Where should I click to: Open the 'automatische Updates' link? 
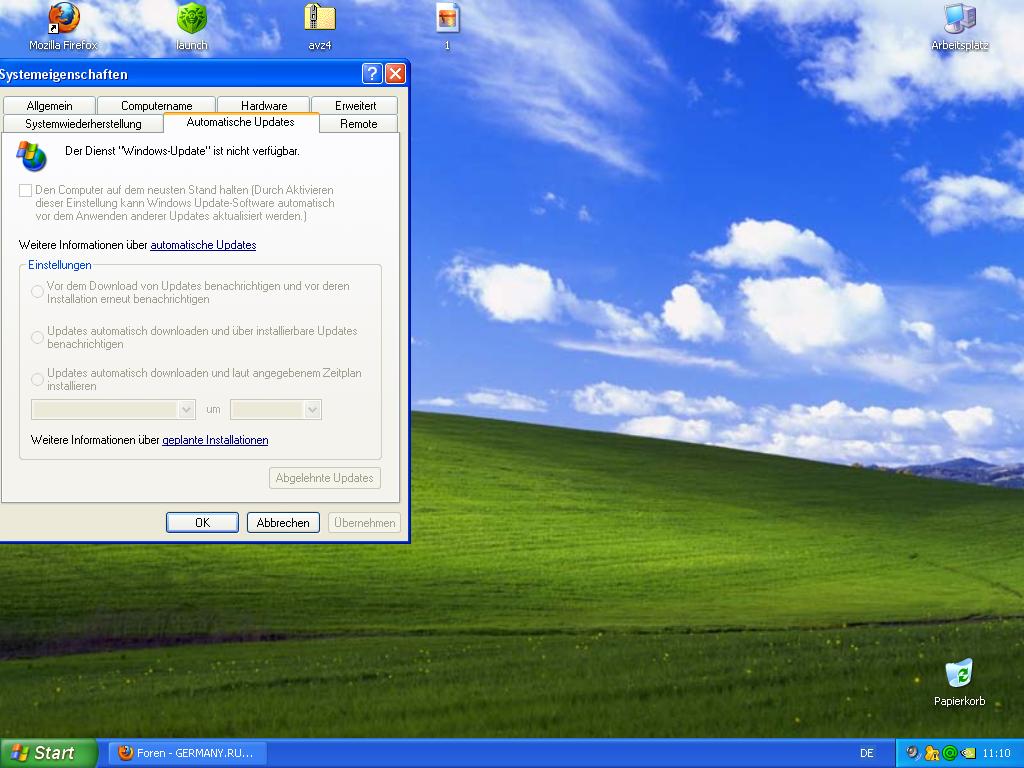point(203,245)
